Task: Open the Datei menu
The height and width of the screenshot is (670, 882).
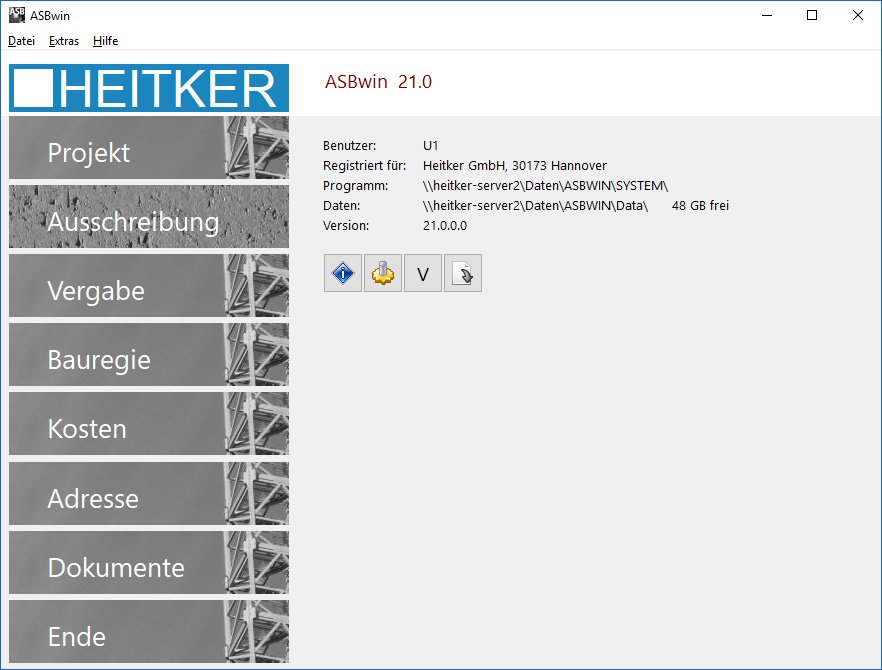Action: 21,41
